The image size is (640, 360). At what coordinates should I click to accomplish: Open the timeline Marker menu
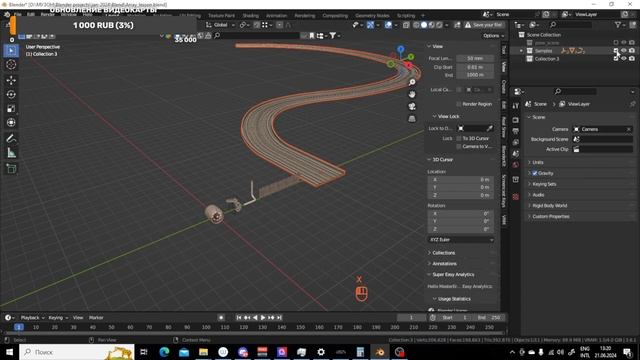[x=96, y=318]
